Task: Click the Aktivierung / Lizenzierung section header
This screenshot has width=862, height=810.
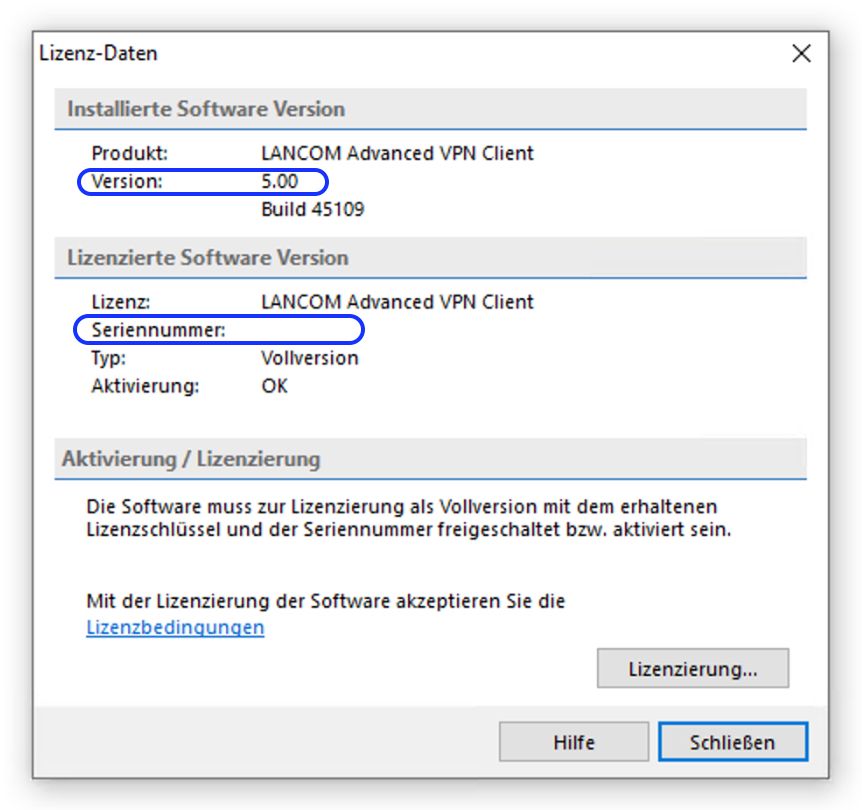Action: coord(191,459)
